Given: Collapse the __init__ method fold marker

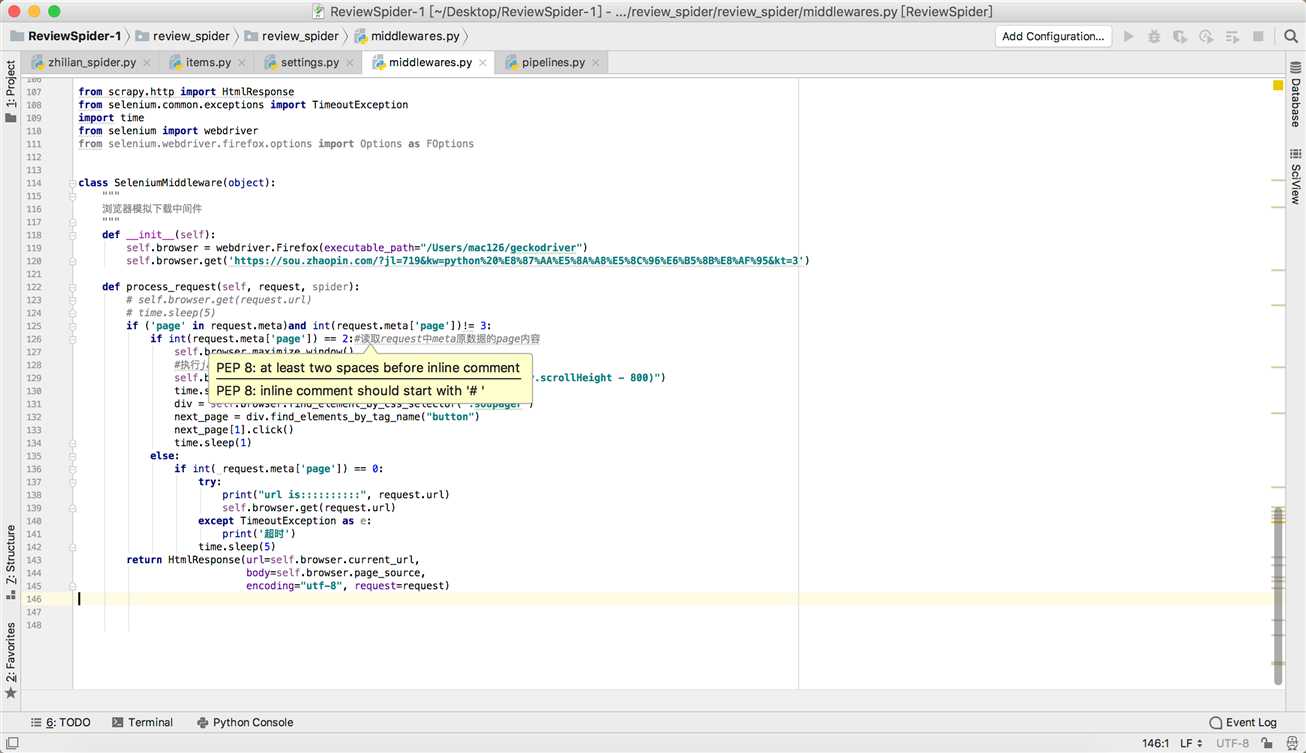Looking at the screenshot, I should (73, 235).
